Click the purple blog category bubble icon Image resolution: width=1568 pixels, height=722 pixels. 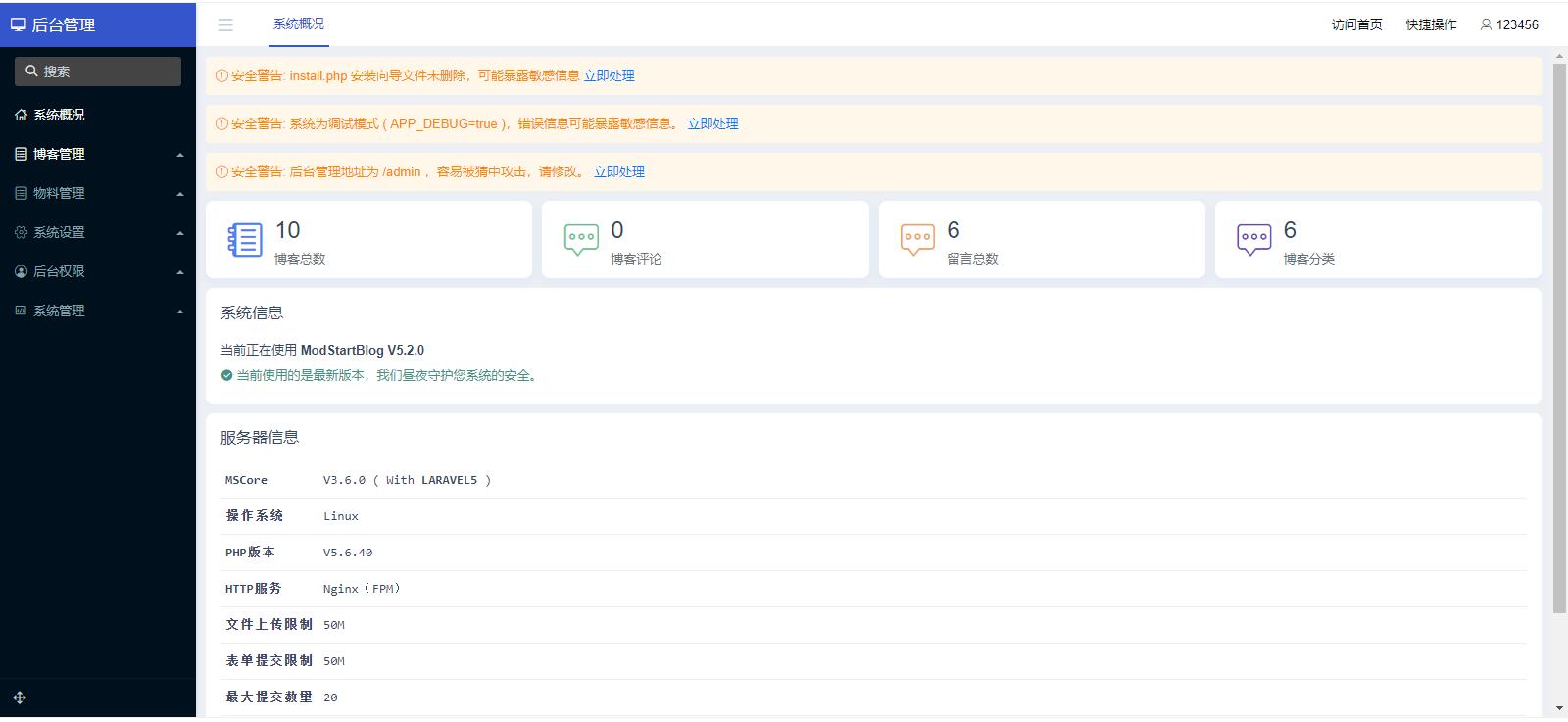1253,239
